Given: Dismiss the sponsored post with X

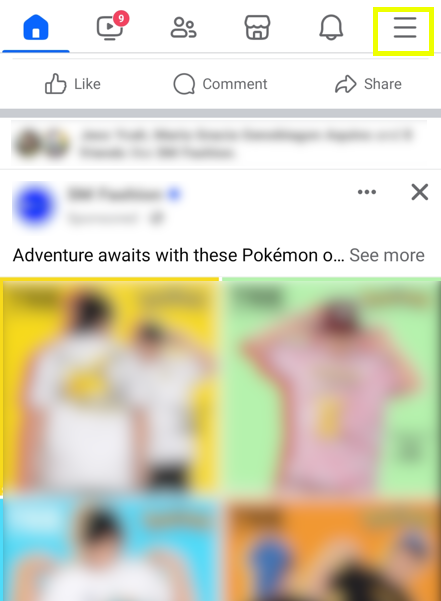Looking at the screenshot, I should pyautogui.click(x=420, y=192).
